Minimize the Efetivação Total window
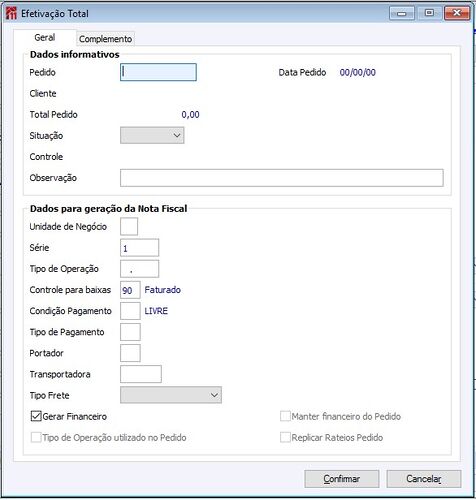 (402, 13)
